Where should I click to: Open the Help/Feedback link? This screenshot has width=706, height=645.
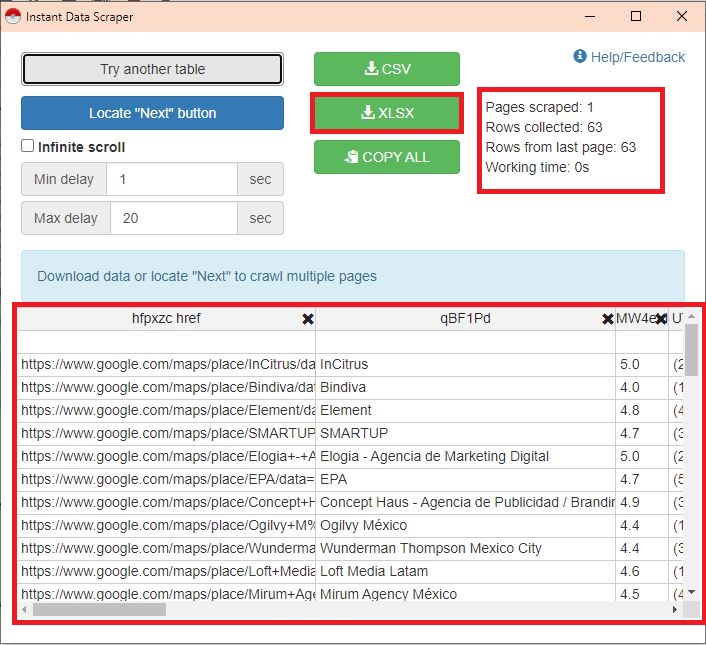coord(637,57)
